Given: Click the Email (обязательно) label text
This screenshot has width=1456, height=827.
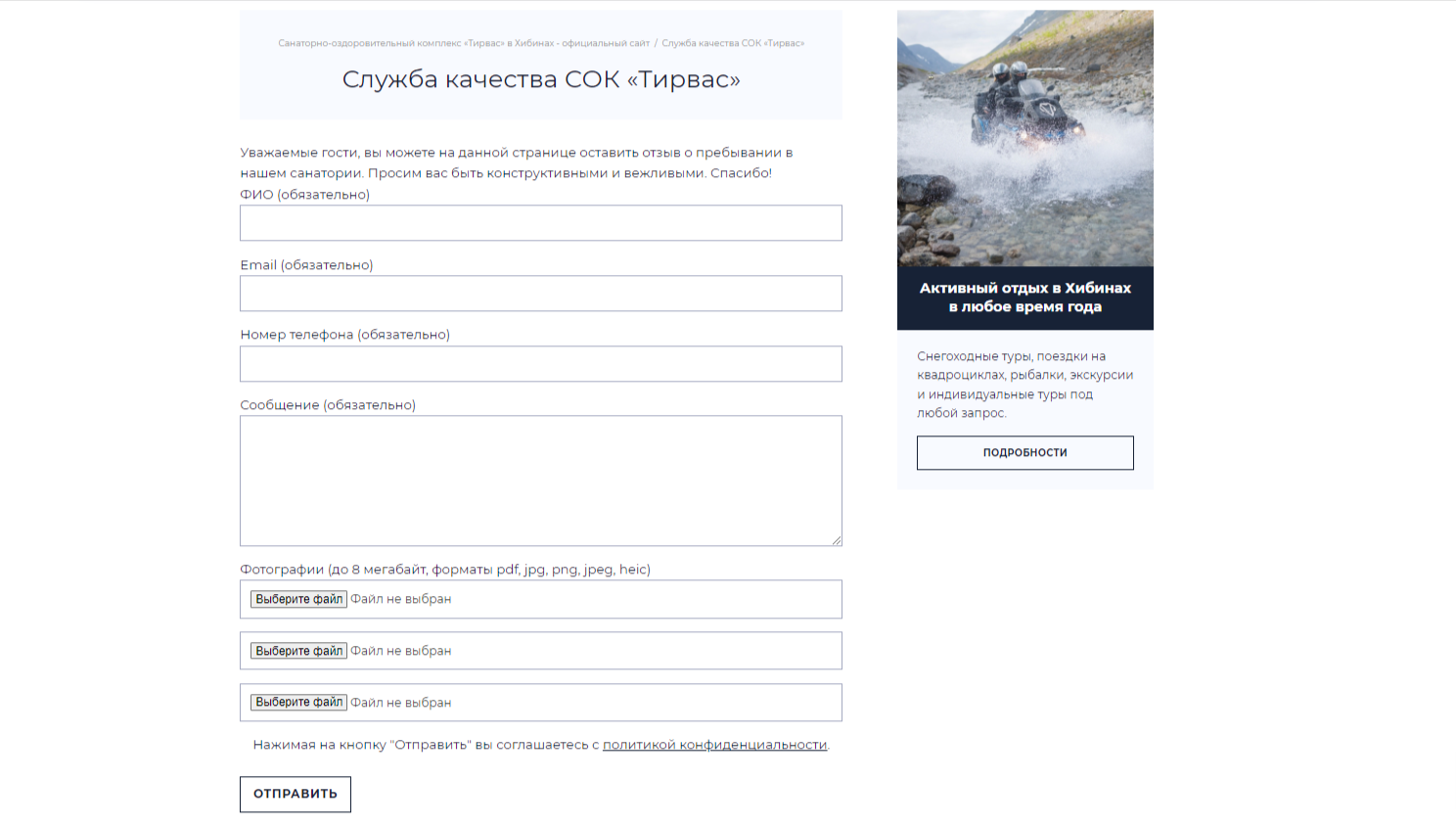Looking at the screenshot, I should pyautogui.click(x=306, y=265).
